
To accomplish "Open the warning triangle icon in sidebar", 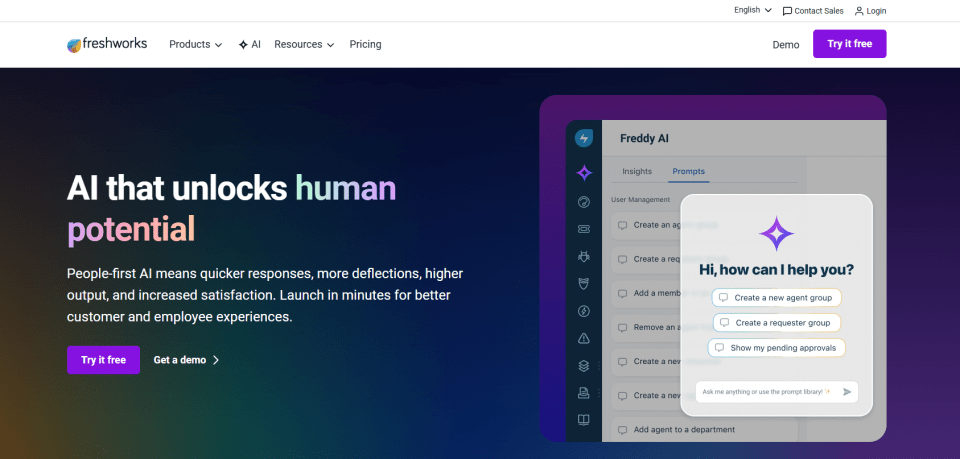I will pos(583,338).
